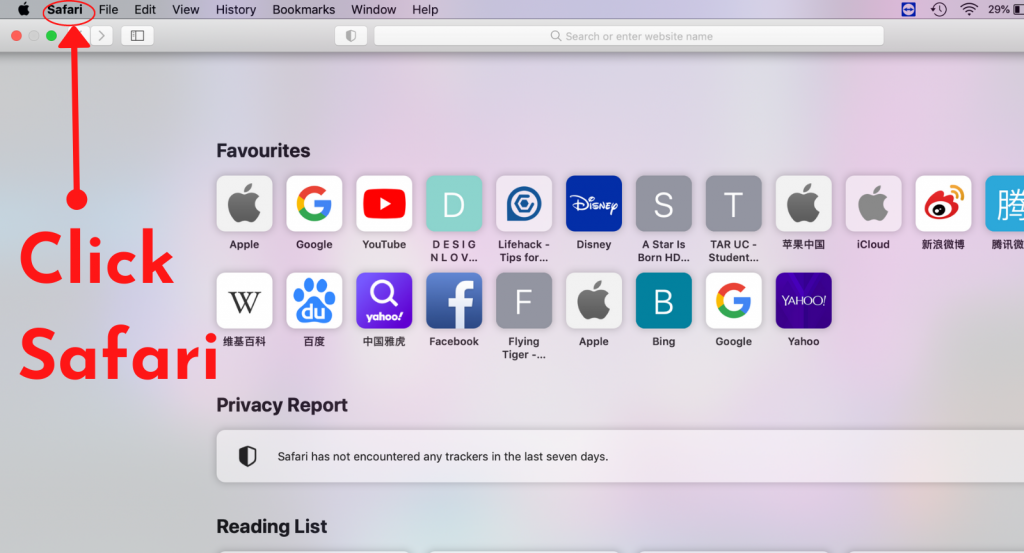Click the Privacy Report tracker summary box
The height and width of the screenshot is (553, 1024).
pyautogui.click(x=620, y=456)
